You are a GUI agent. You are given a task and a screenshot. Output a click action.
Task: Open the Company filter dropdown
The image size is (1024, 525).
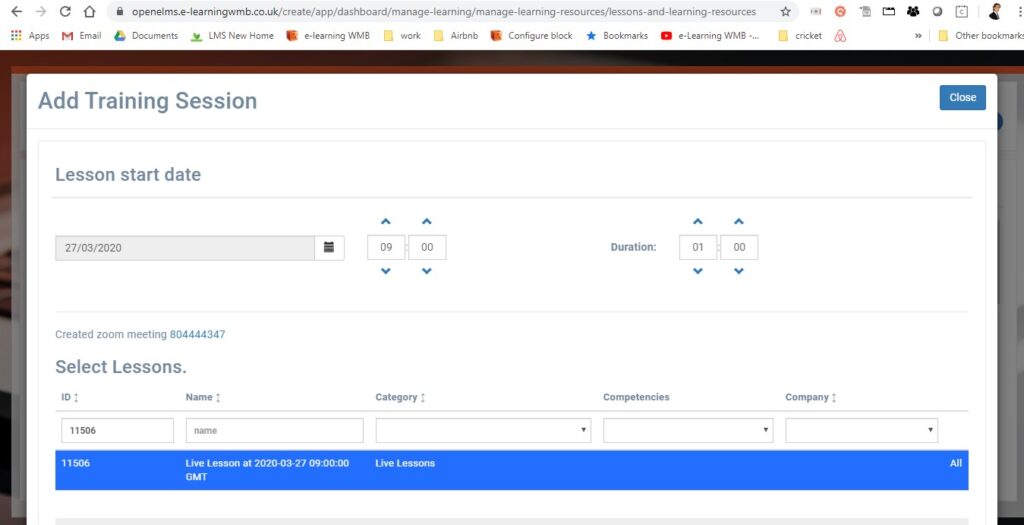pos(861,430)
